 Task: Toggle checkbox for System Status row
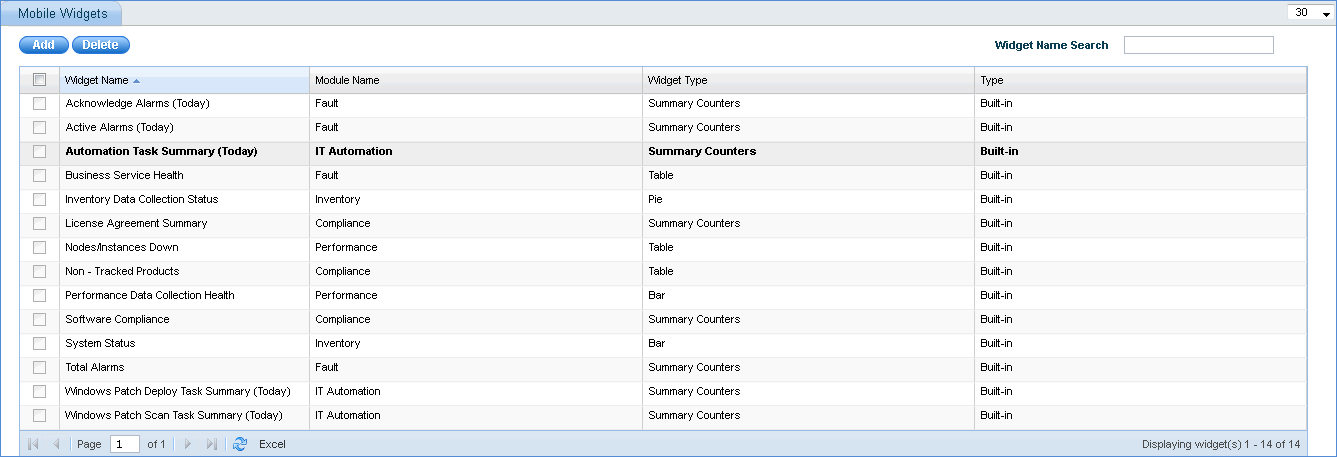coord(40,344)
